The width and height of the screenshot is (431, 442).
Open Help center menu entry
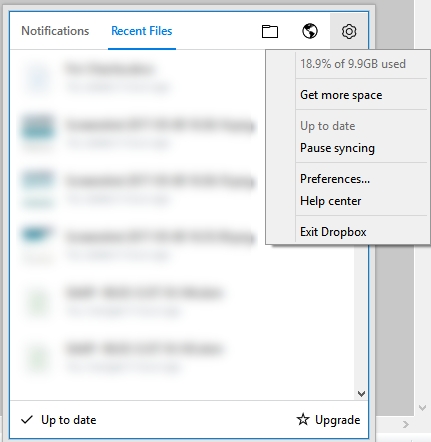click(330, 201)
